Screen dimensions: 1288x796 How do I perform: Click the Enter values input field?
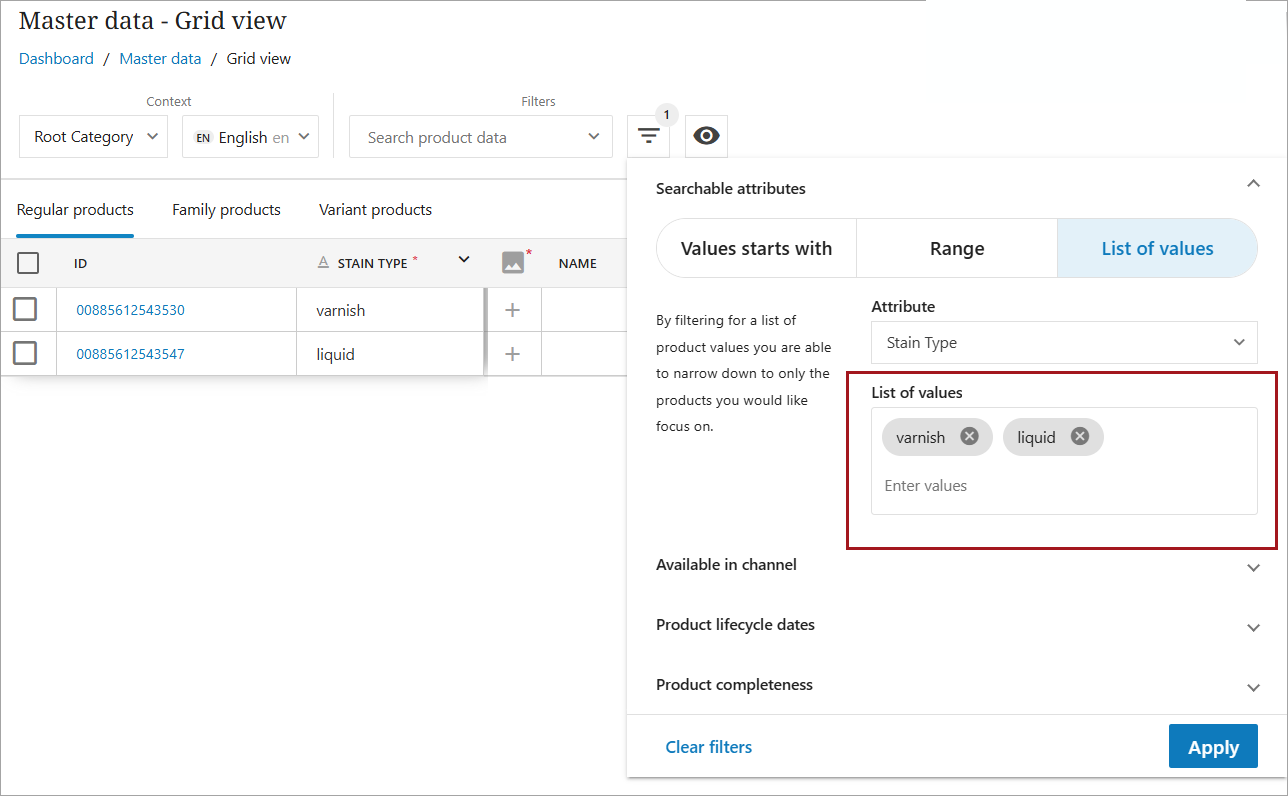click(x=1063, y=486)
